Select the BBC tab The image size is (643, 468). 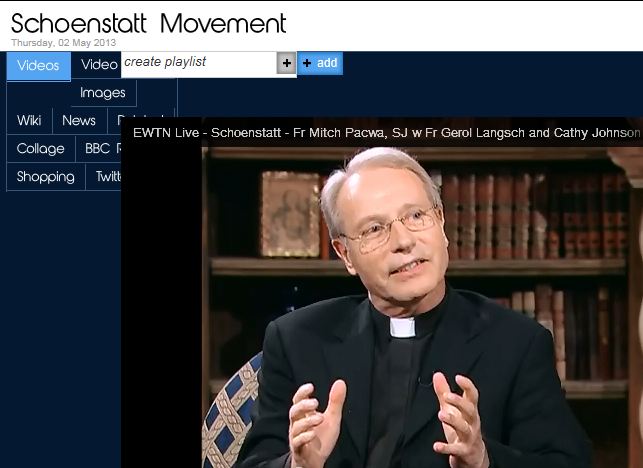98,148
